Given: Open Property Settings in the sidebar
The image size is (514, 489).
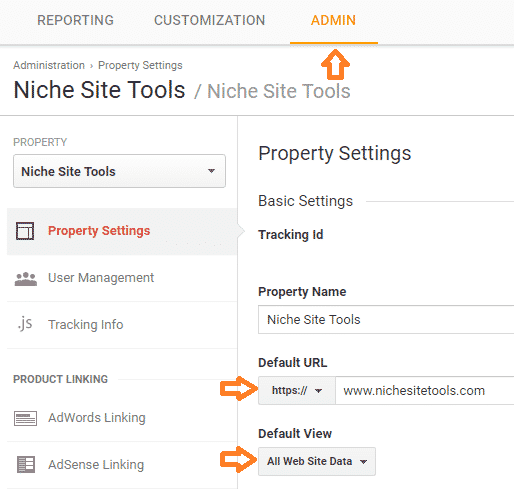Looking at the screenshot, I should coord(122,231).
